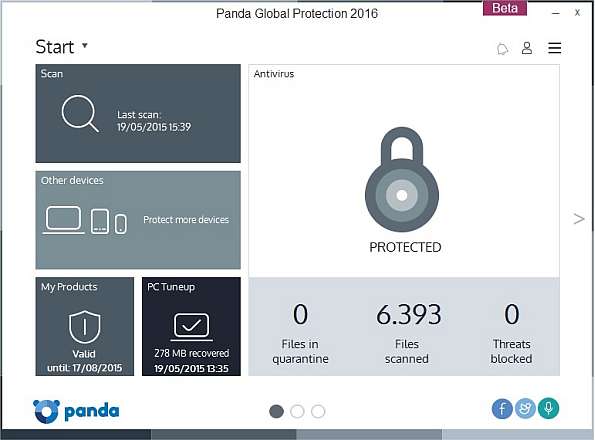
Task: Click the padlock Protected icon
Action: 402,179
